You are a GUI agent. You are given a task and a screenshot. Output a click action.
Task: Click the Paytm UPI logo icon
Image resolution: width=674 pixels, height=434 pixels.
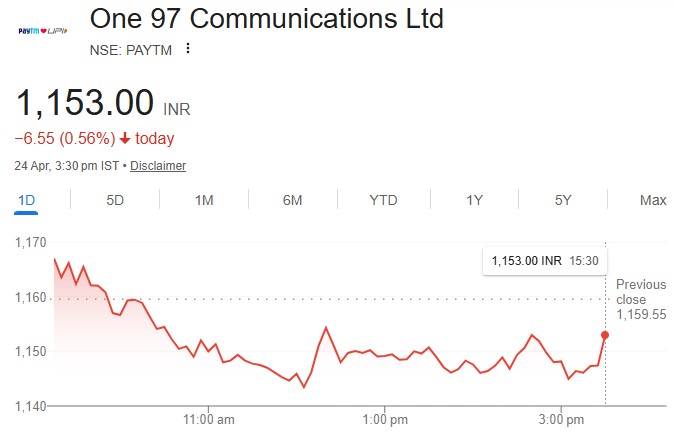pyautogui.click(x=42, y=32)
